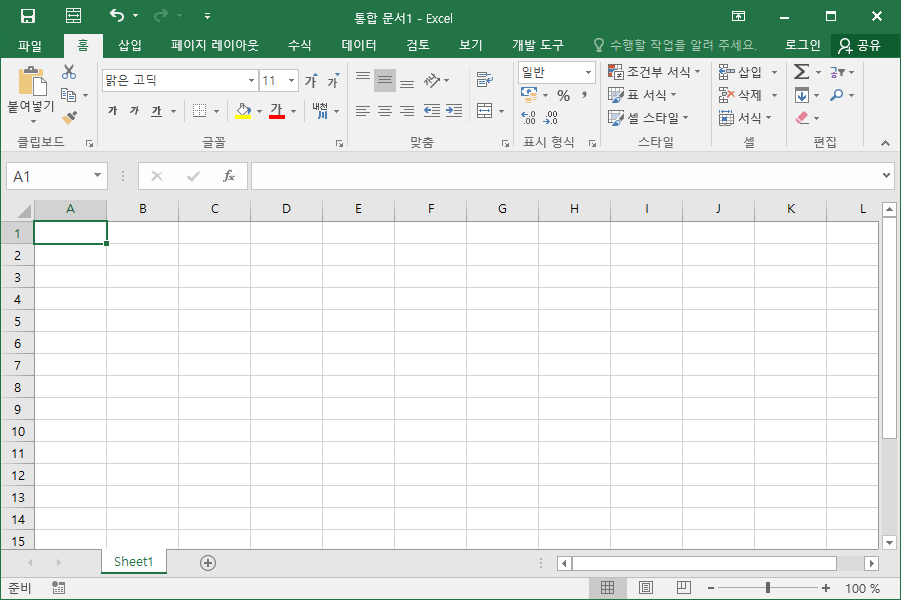Click the Increase Indent icon
The image size is (901, 600).
[x=454, y=111]
